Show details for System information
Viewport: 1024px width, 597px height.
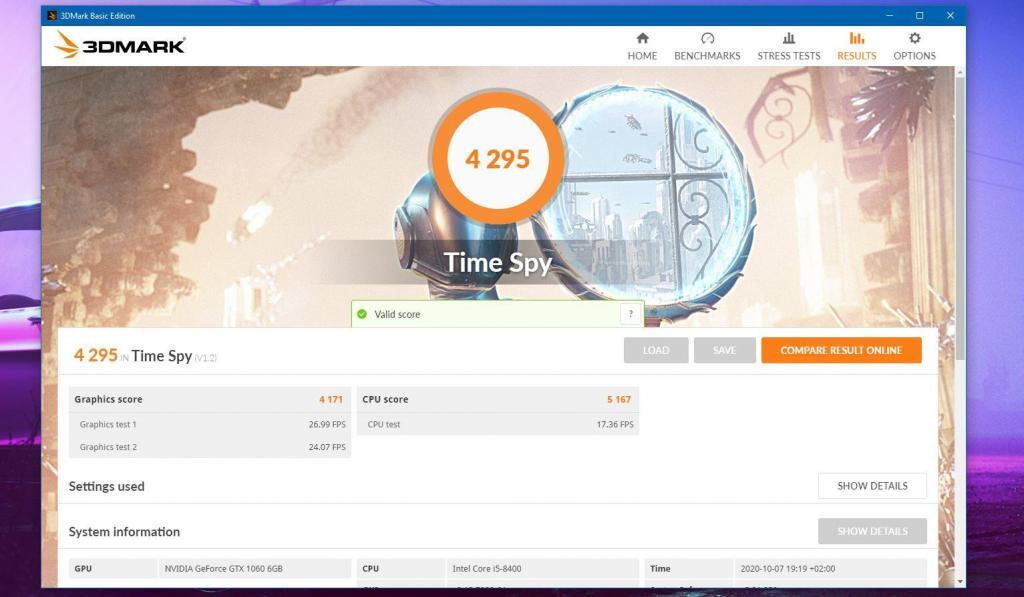(x=872, y=531)
